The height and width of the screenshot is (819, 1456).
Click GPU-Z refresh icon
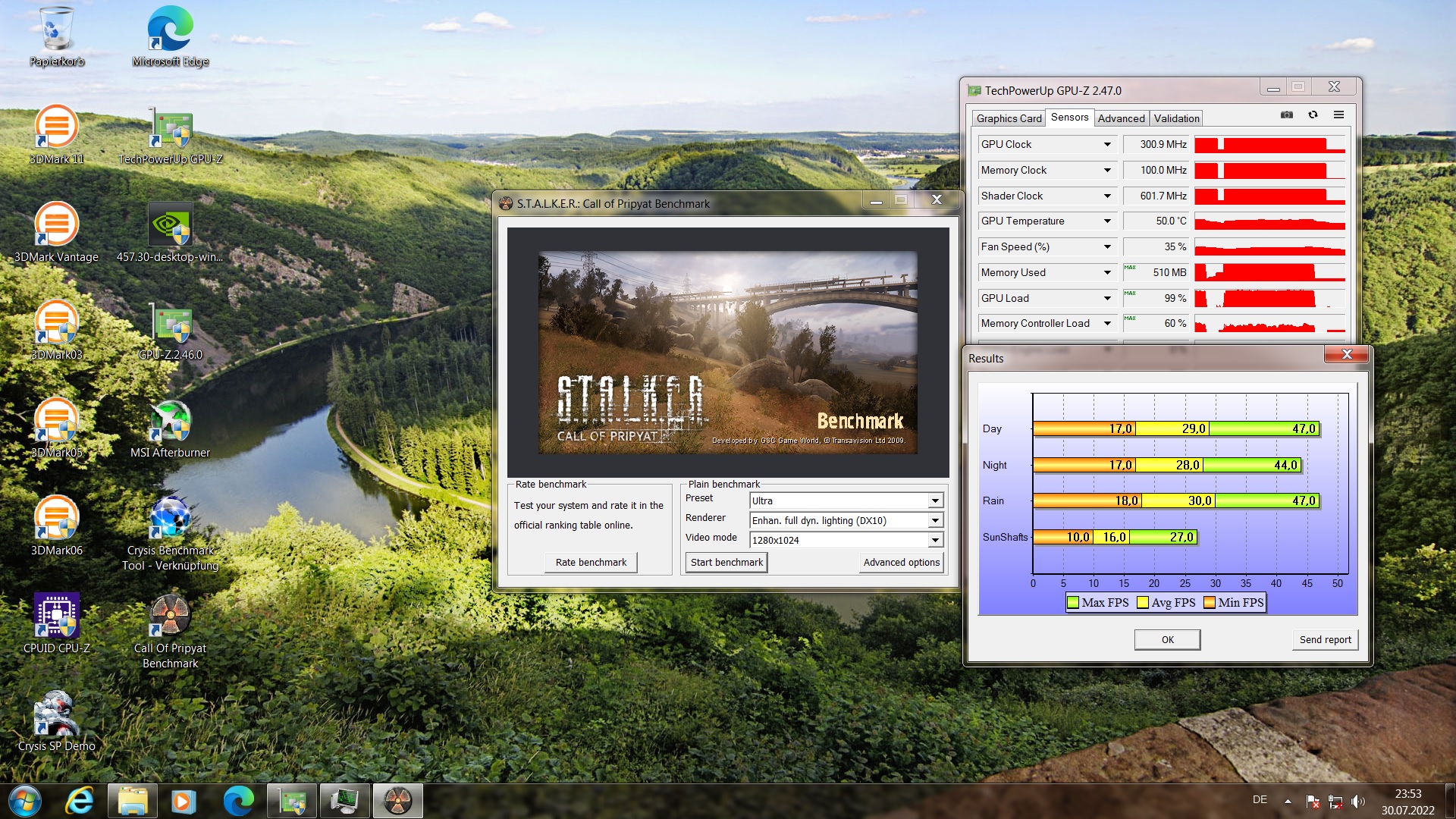pos(1313,115)
